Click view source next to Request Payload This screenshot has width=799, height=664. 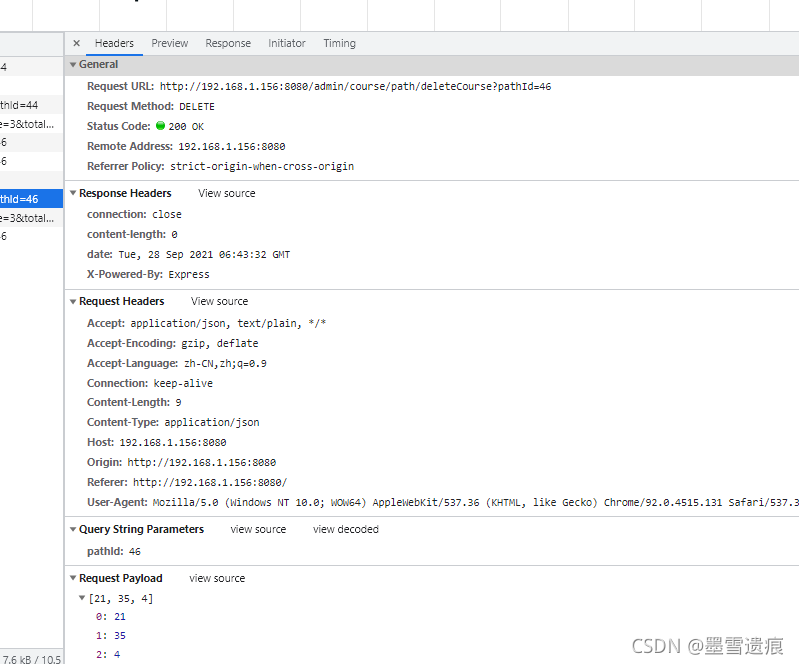(x=217, y=578)
